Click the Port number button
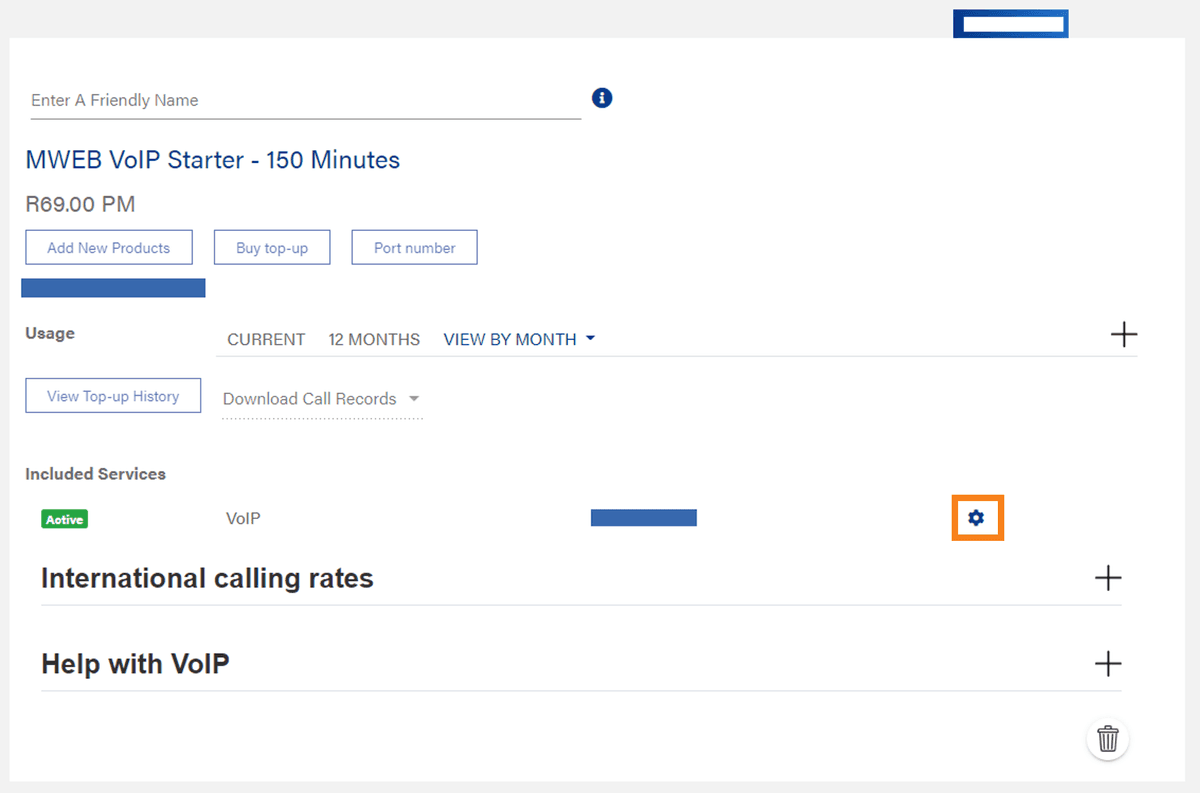Image resolution: width=1200 pixels, height=793 pixels. (x=414, y=248)
